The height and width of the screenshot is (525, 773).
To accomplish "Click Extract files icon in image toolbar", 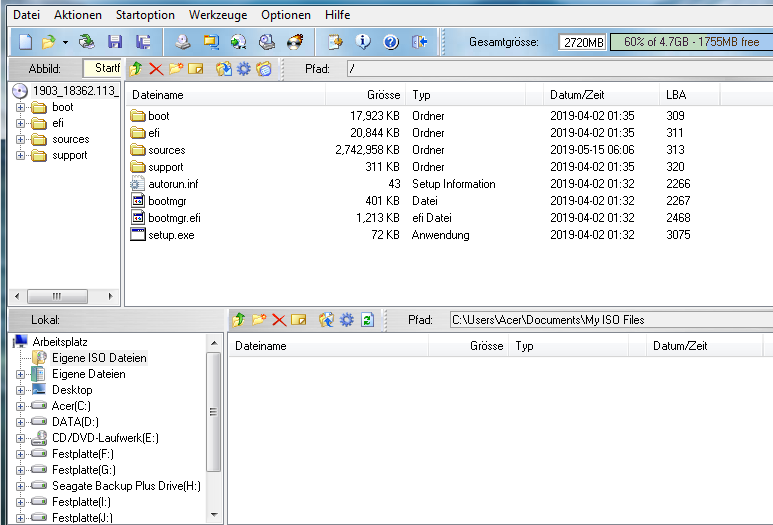I will (x=223, y=69).
